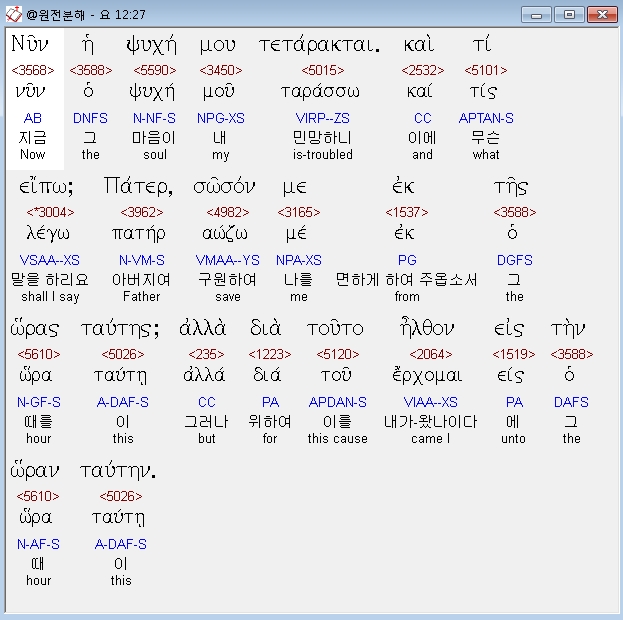Click Strong's number <3450>
The width and height of the screenshot is (623, 620).
pos(221,70)
